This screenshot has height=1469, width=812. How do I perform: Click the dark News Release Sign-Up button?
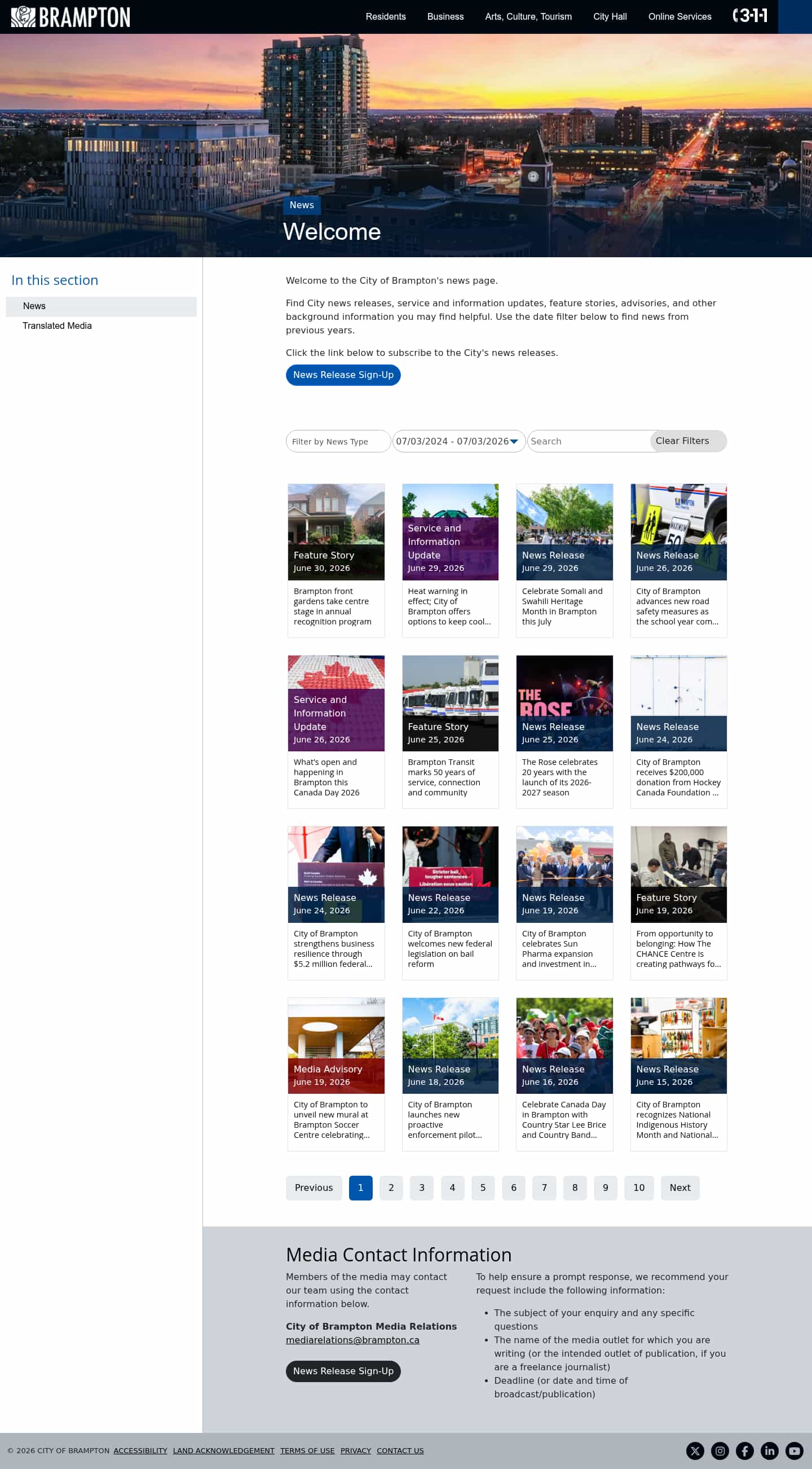coord(343,1371)
